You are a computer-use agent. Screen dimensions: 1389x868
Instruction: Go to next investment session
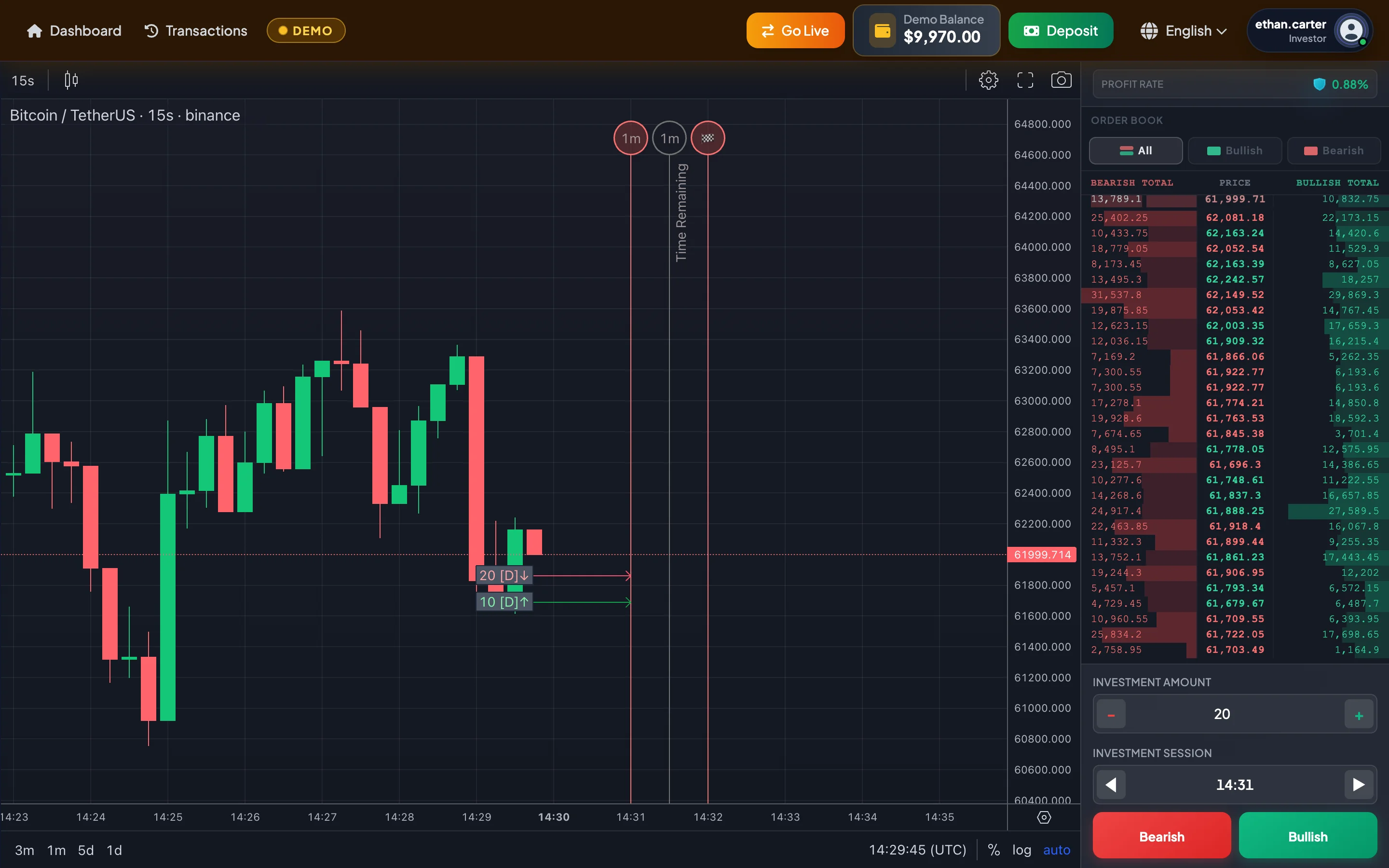(1359, 785)
